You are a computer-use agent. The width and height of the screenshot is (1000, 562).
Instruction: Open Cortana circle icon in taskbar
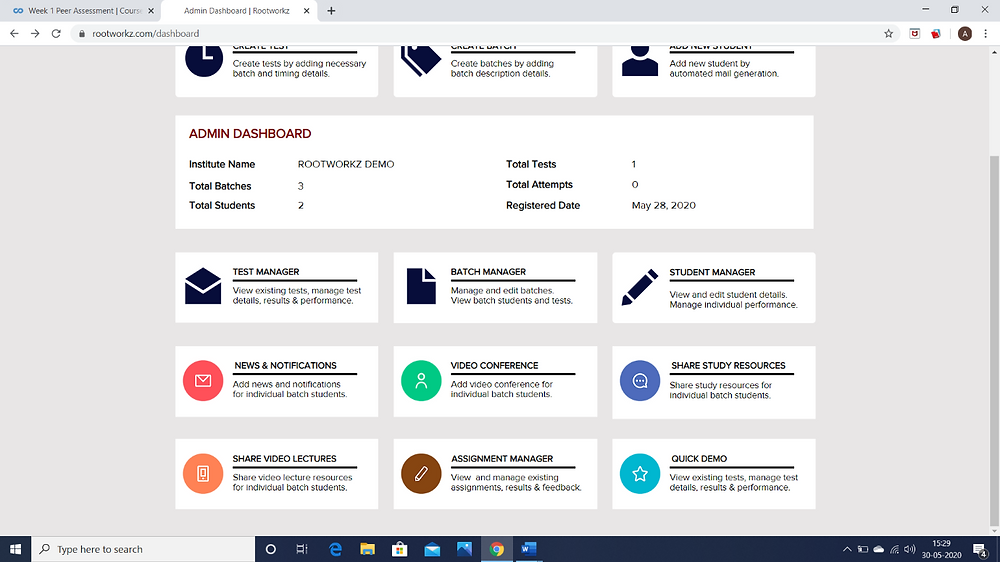[x=270, y=549]
